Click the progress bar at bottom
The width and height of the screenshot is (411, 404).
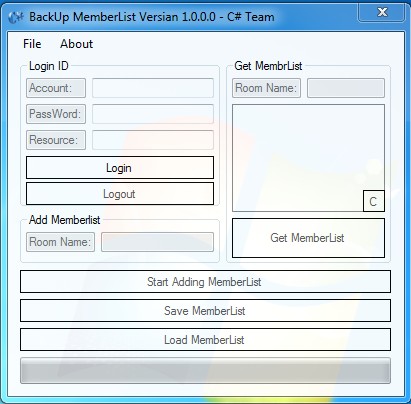pos(205,371)
